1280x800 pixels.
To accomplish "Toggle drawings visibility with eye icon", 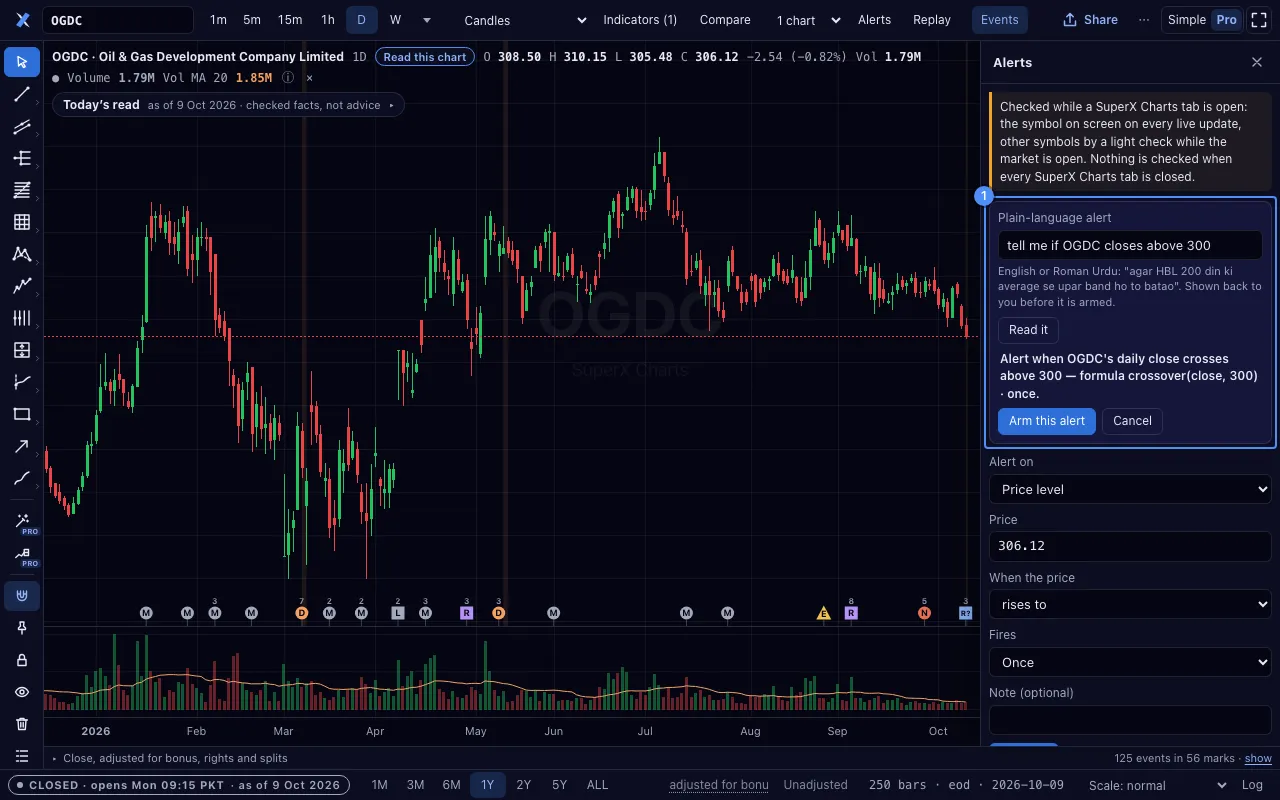I will pyautogui.click(x=22, y=692).
